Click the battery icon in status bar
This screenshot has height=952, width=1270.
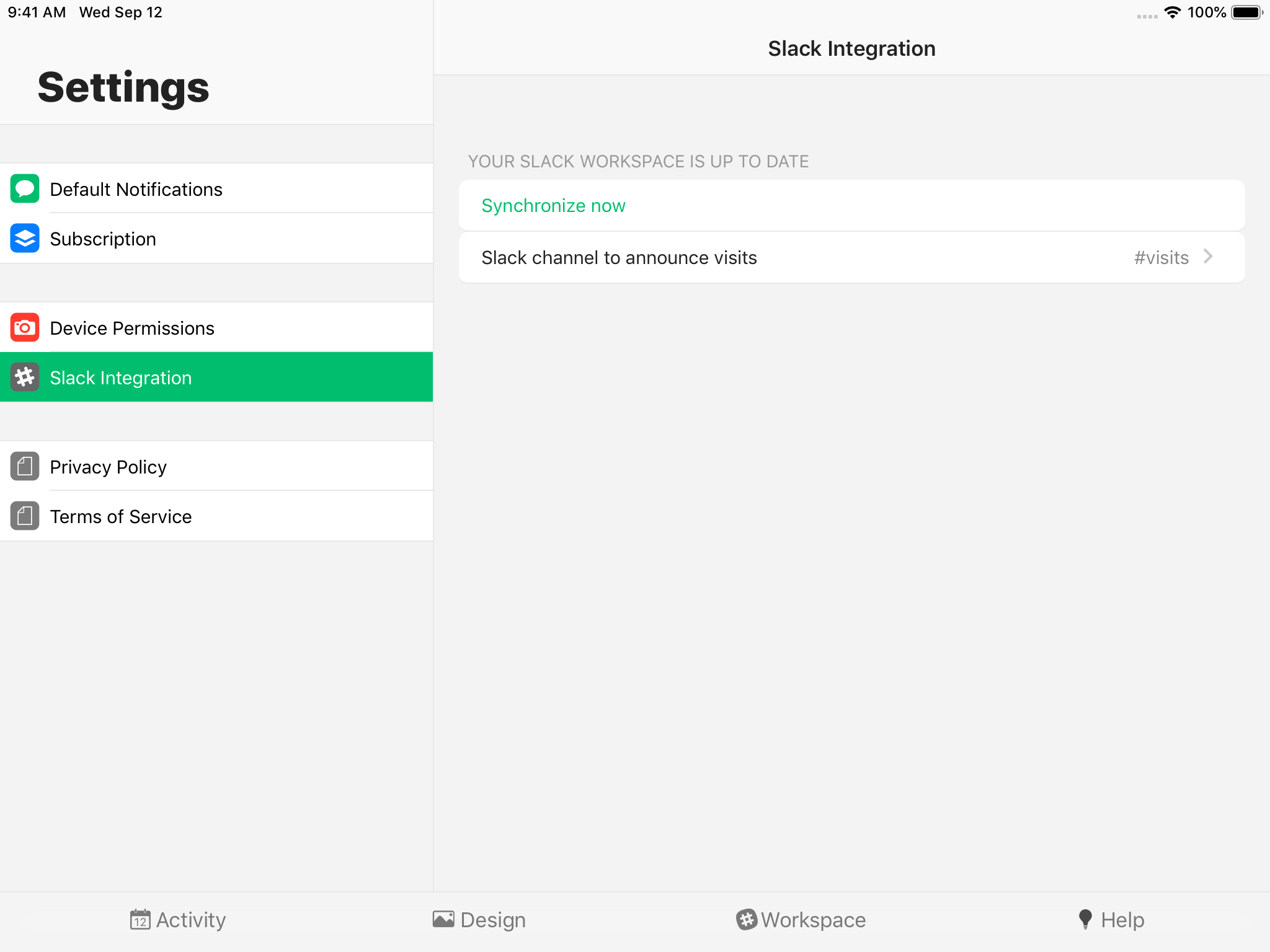click(x=1247, y=12)
